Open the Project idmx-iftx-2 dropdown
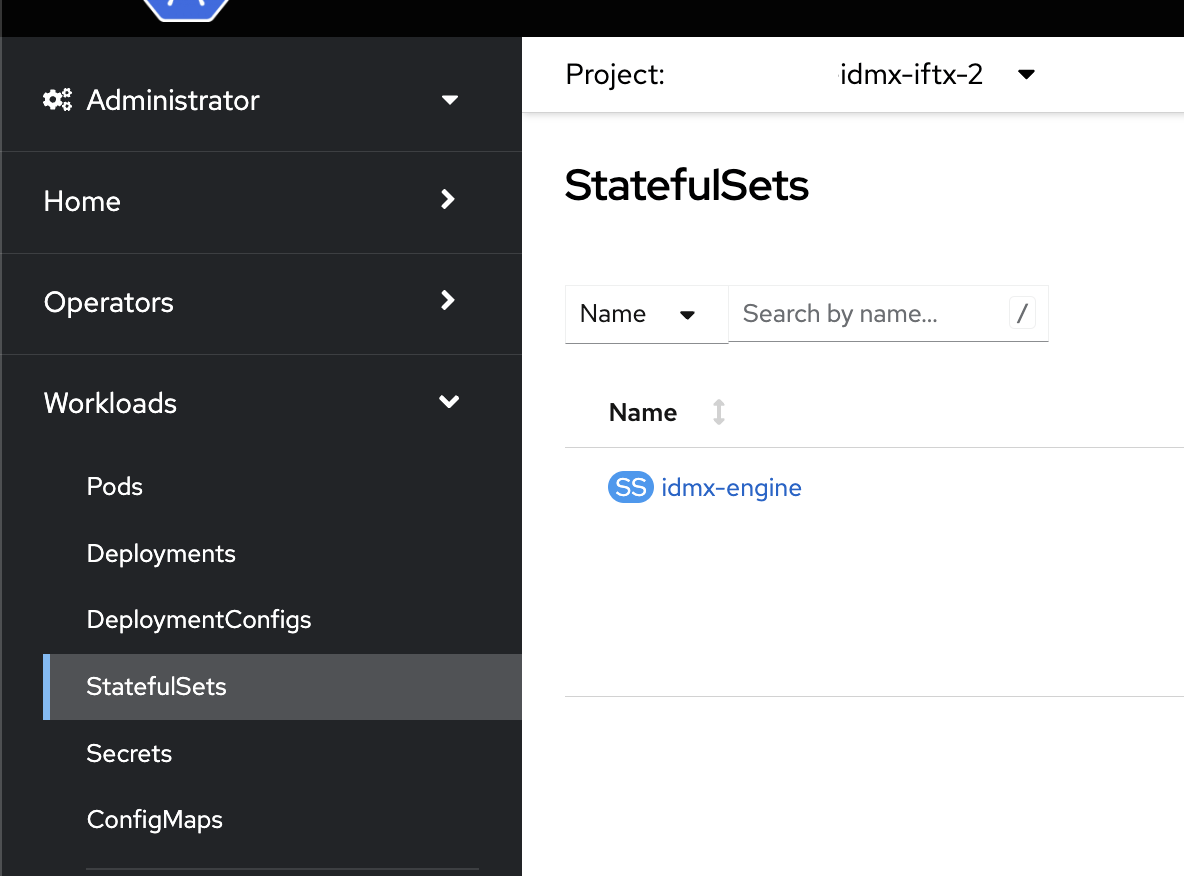Image resolution: width=1184 pixels, height=876 pixels. tap(937, 75)
